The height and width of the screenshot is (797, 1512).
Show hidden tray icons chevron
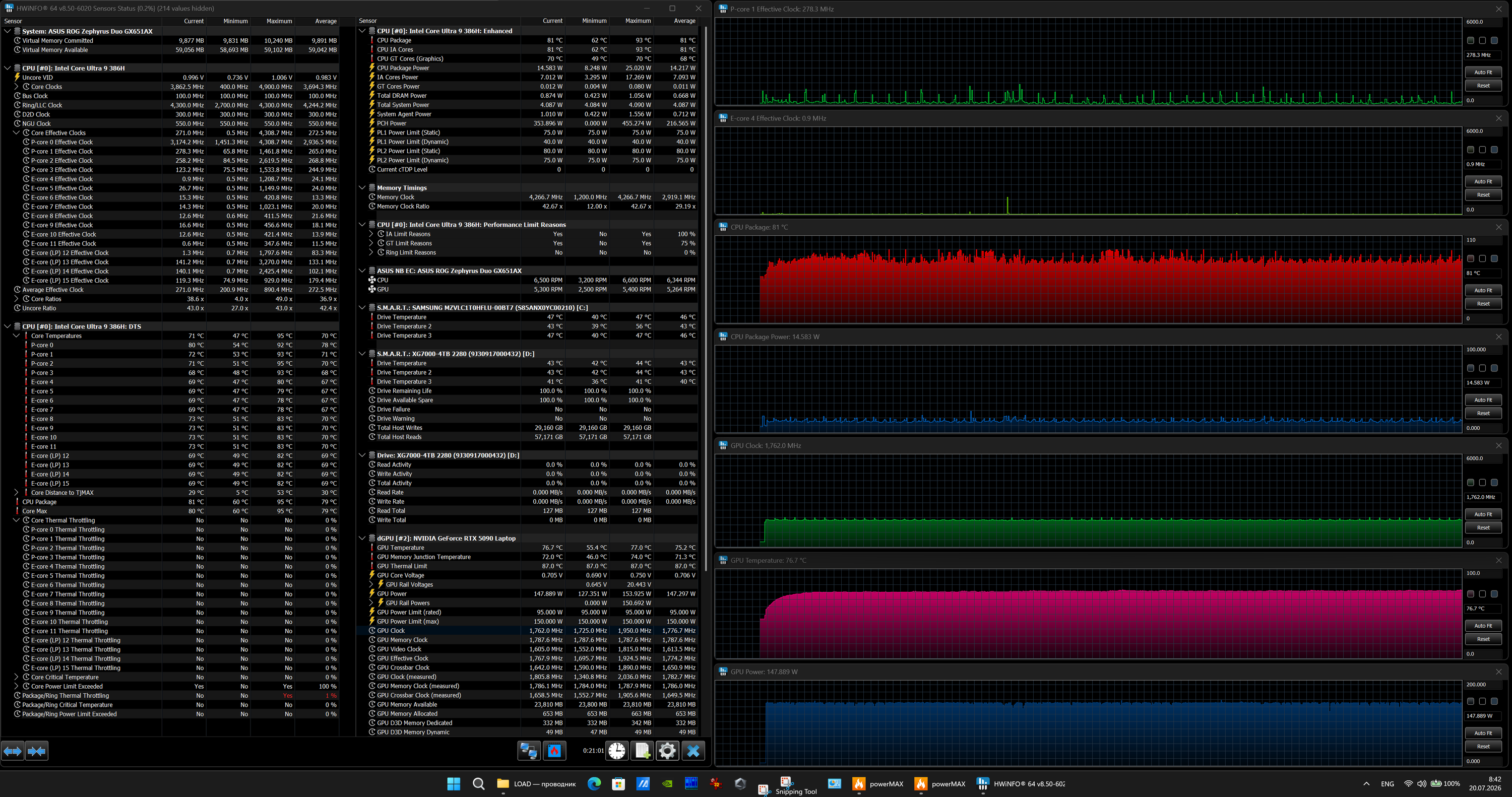[1366, 783]
